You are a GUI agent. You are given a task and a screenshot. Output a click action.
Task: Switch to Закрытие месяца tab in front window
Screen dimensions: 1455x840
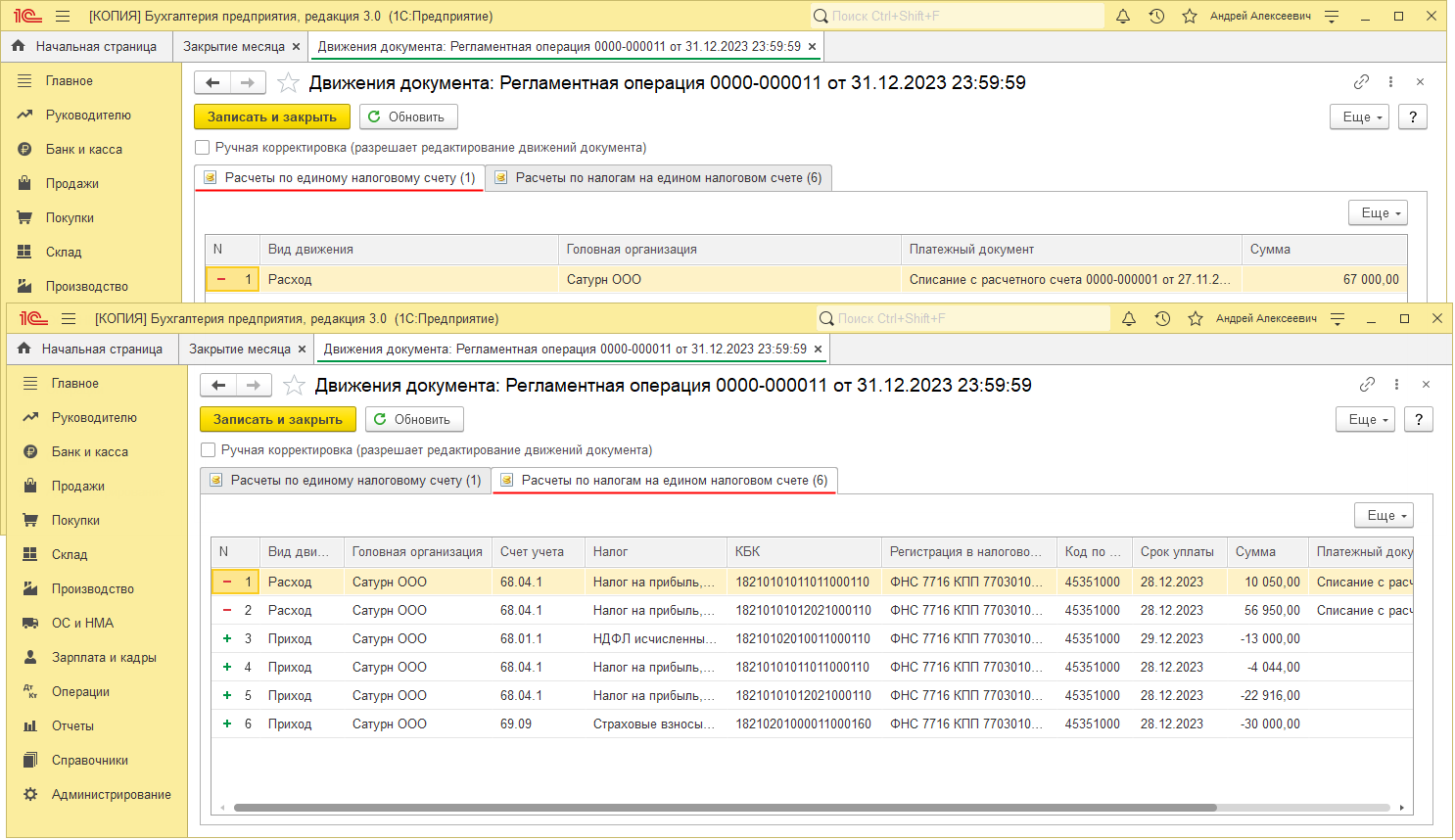[240, 350]
